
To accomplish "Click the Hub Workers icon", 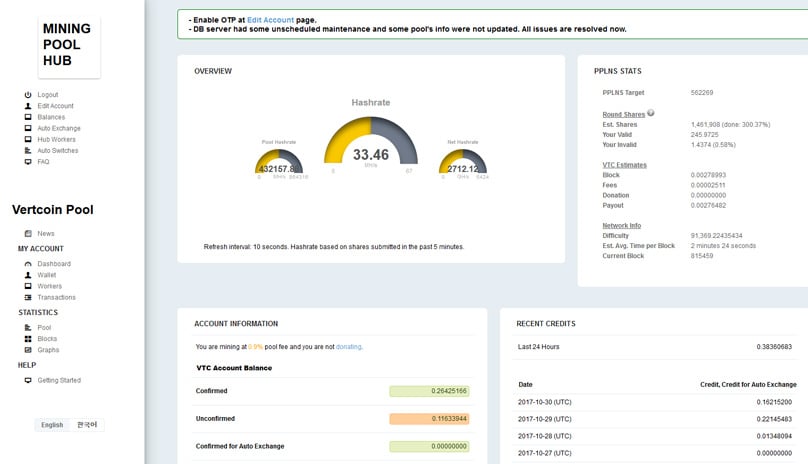I will 28,139.
